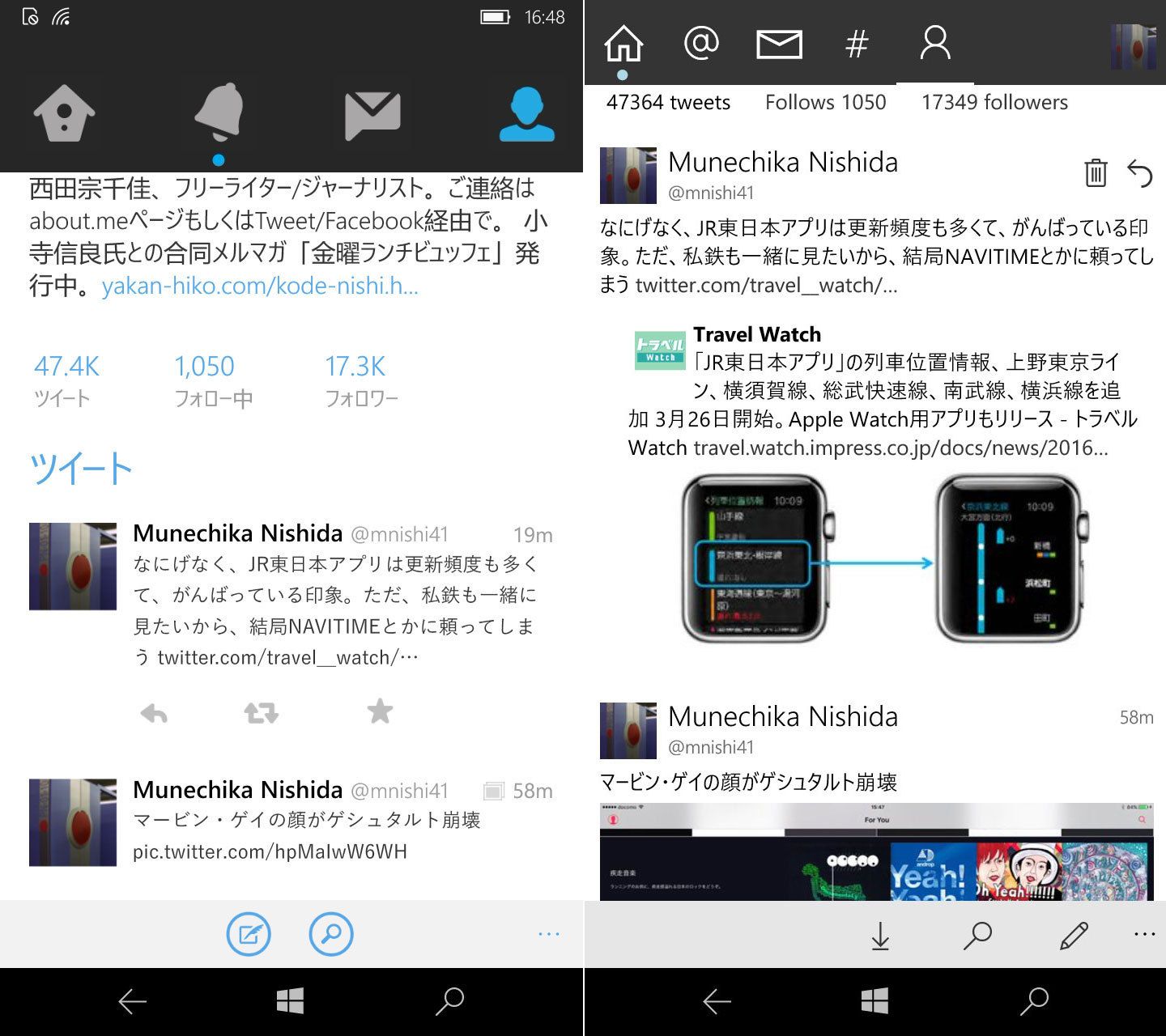Open the birdhouse home tab

pos(64,113)
